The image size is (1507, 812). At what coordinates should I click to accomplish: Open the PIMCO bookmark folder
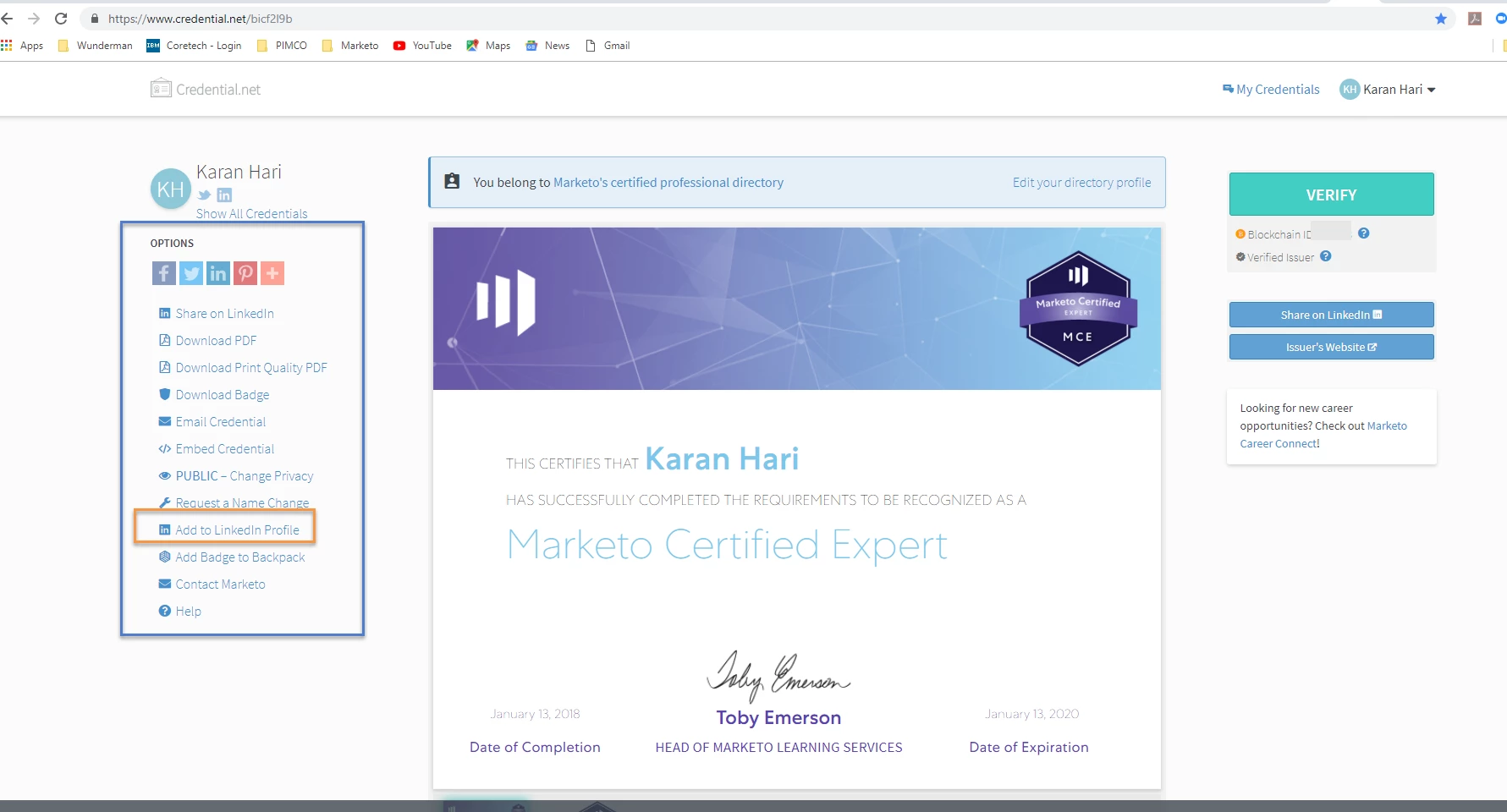(x=282, y=46)
